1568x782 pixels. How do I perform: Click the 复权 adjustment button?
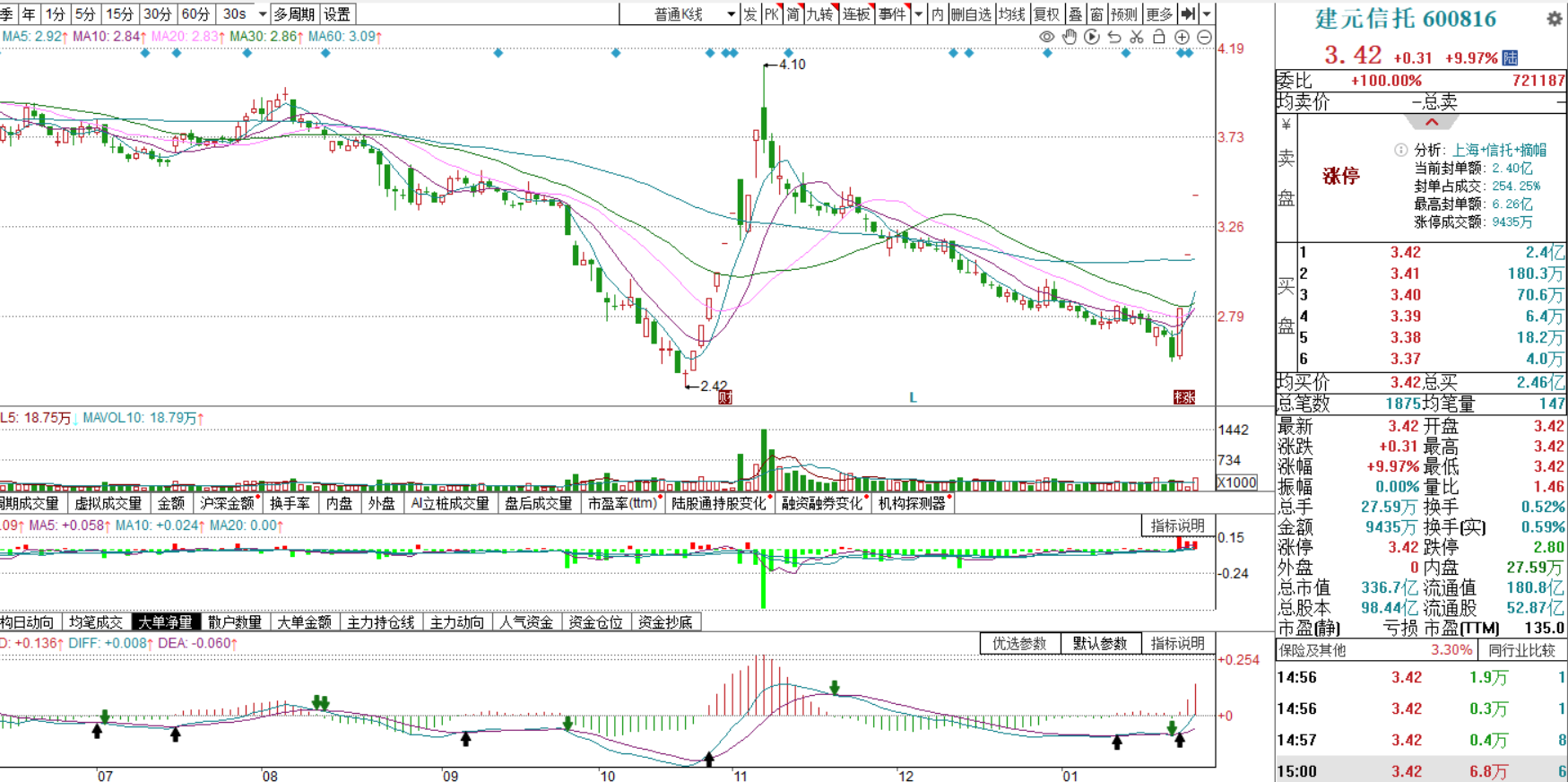(1046, 13)
